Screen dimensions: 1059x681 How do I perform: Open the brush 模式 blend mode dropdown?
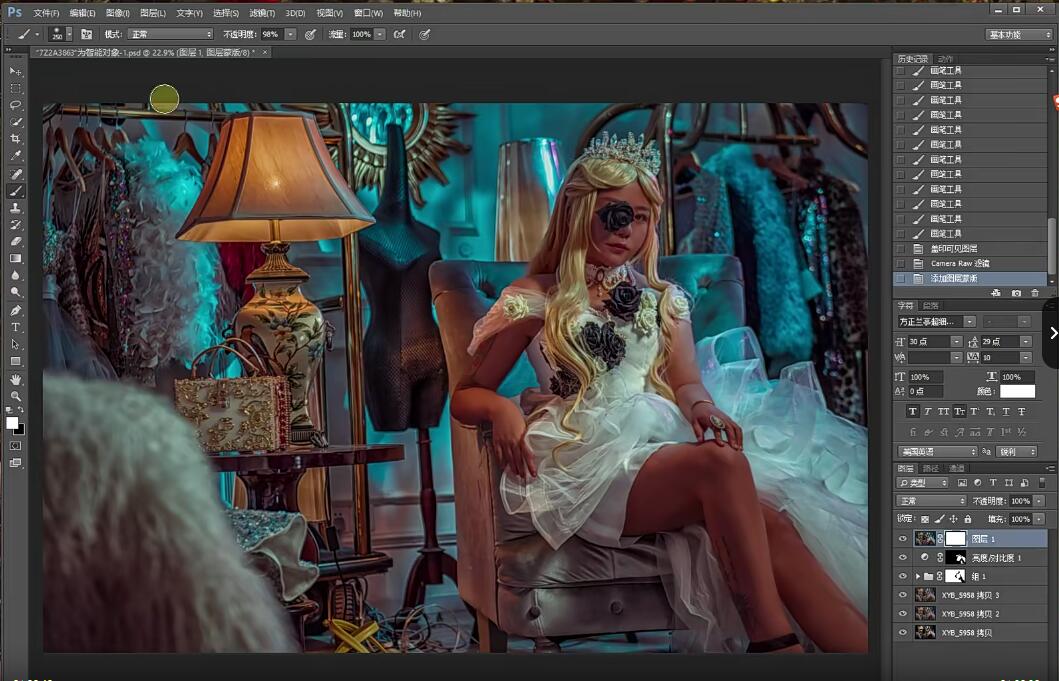tap(170, 34)
